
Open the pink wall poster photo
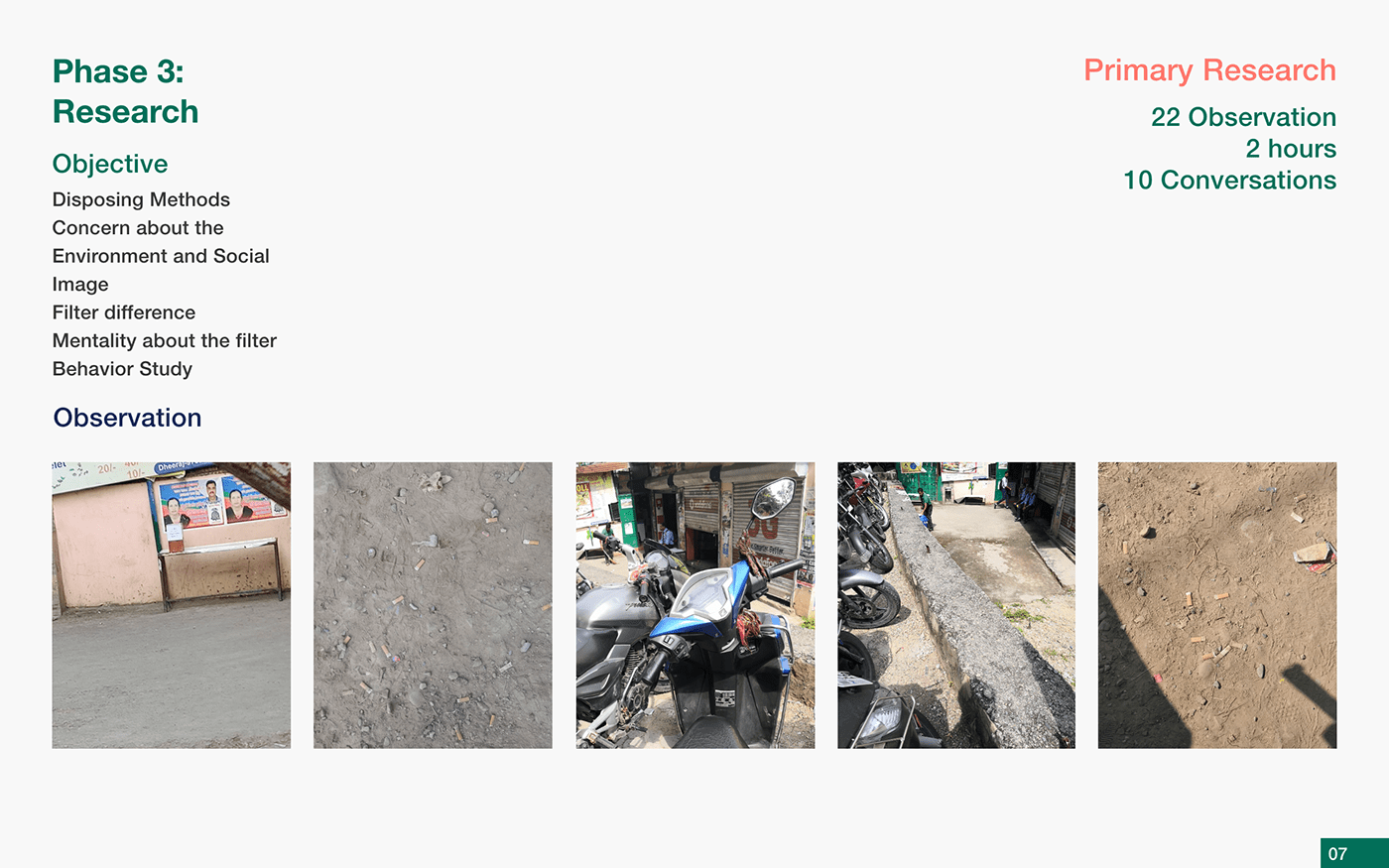click(172, 605)
